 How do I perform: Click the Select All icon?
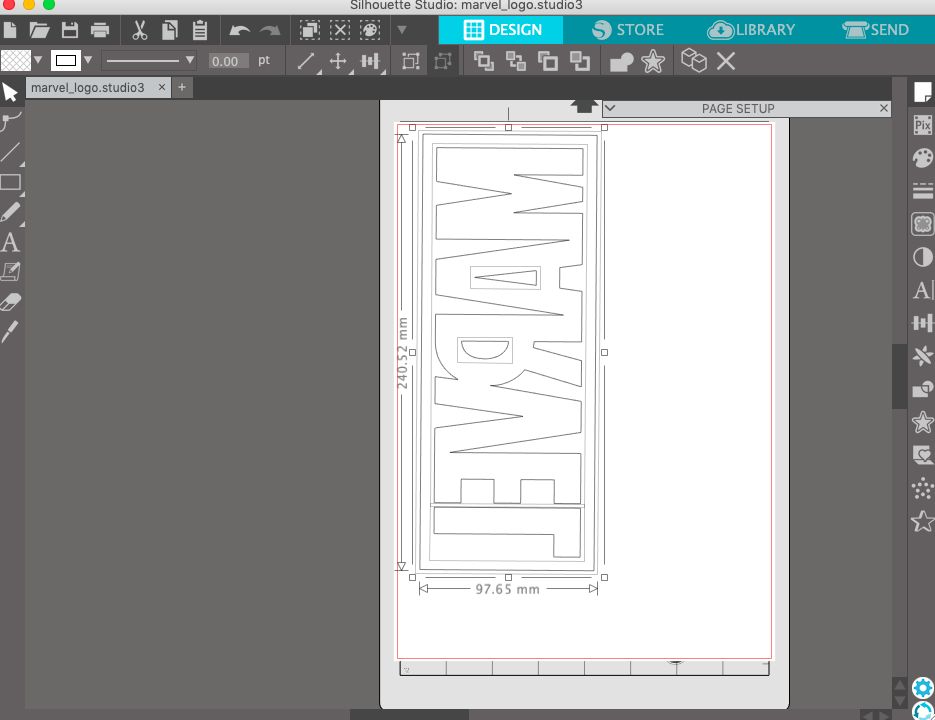[x=309, y=30]
